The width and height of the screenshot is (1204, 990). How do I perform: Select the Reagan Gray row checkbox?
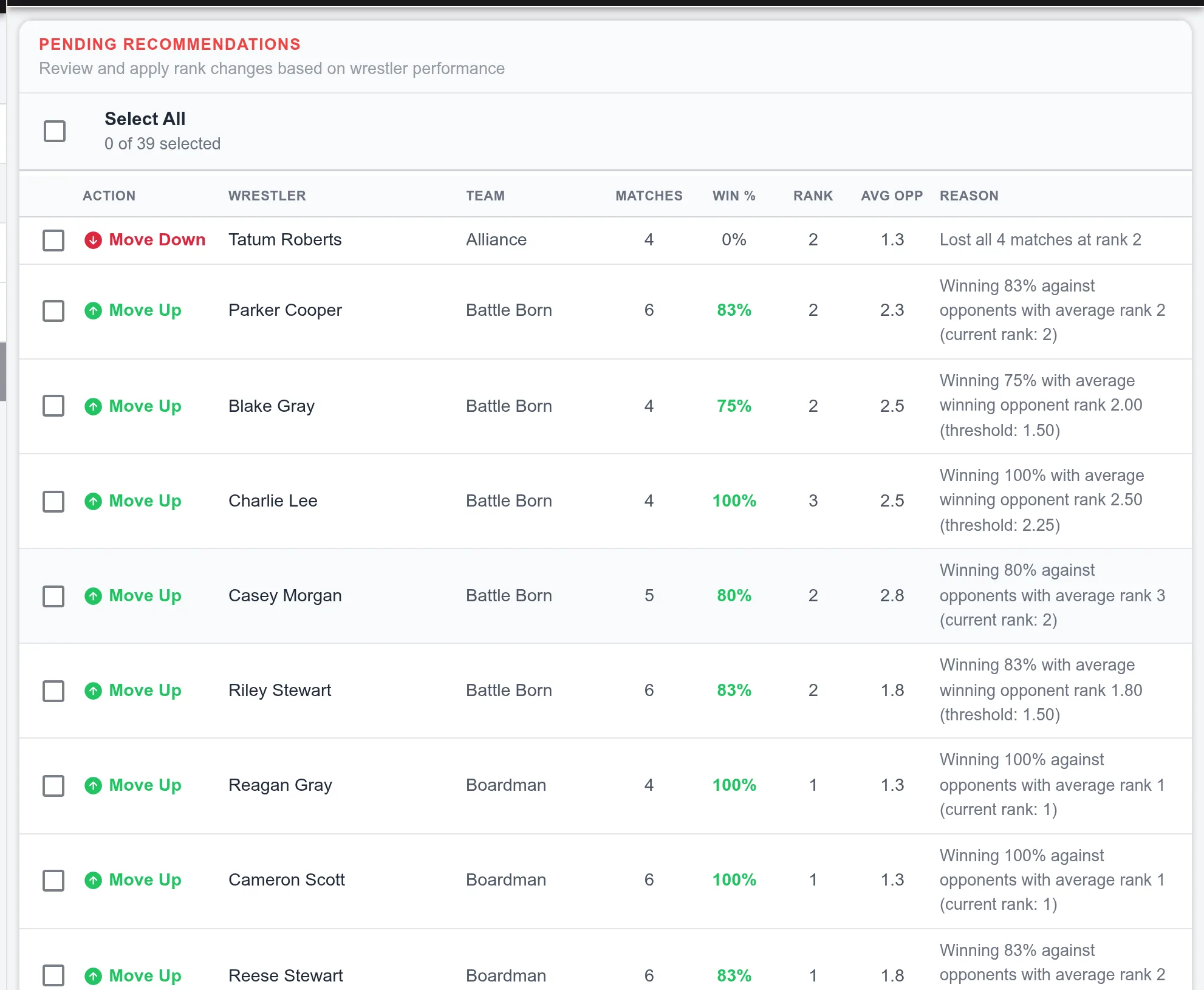pos(53,785)
